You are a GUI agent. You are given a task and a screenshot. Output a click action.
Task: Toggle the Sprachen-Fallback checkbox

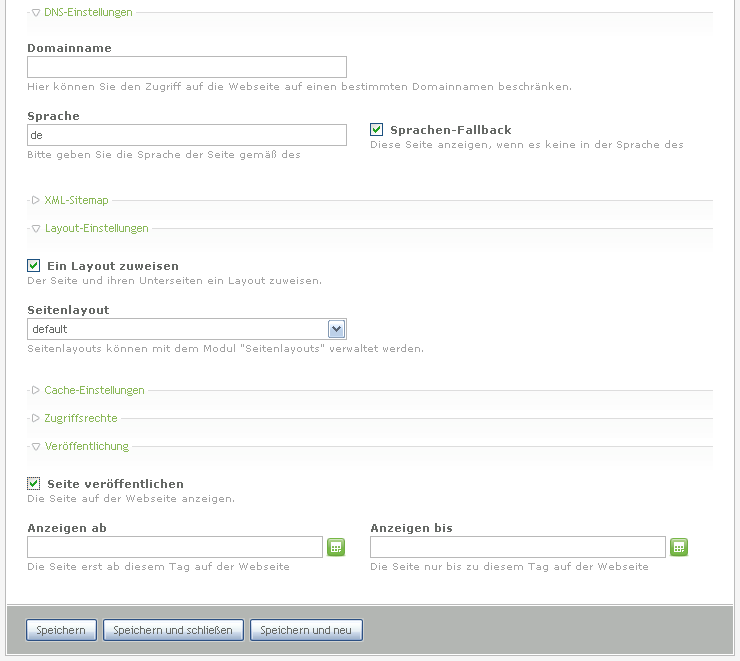click(377, 130)
